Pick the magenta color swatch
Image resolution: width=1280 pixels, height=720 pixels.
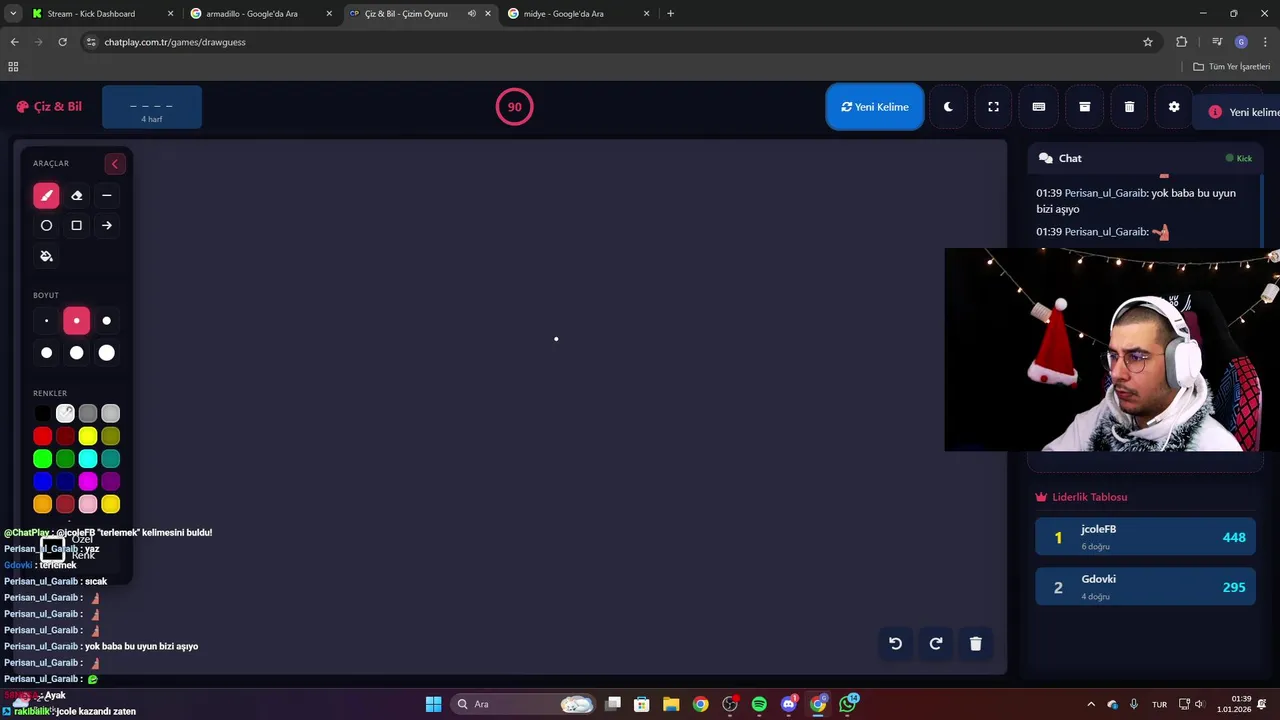(x=88, y=482)
